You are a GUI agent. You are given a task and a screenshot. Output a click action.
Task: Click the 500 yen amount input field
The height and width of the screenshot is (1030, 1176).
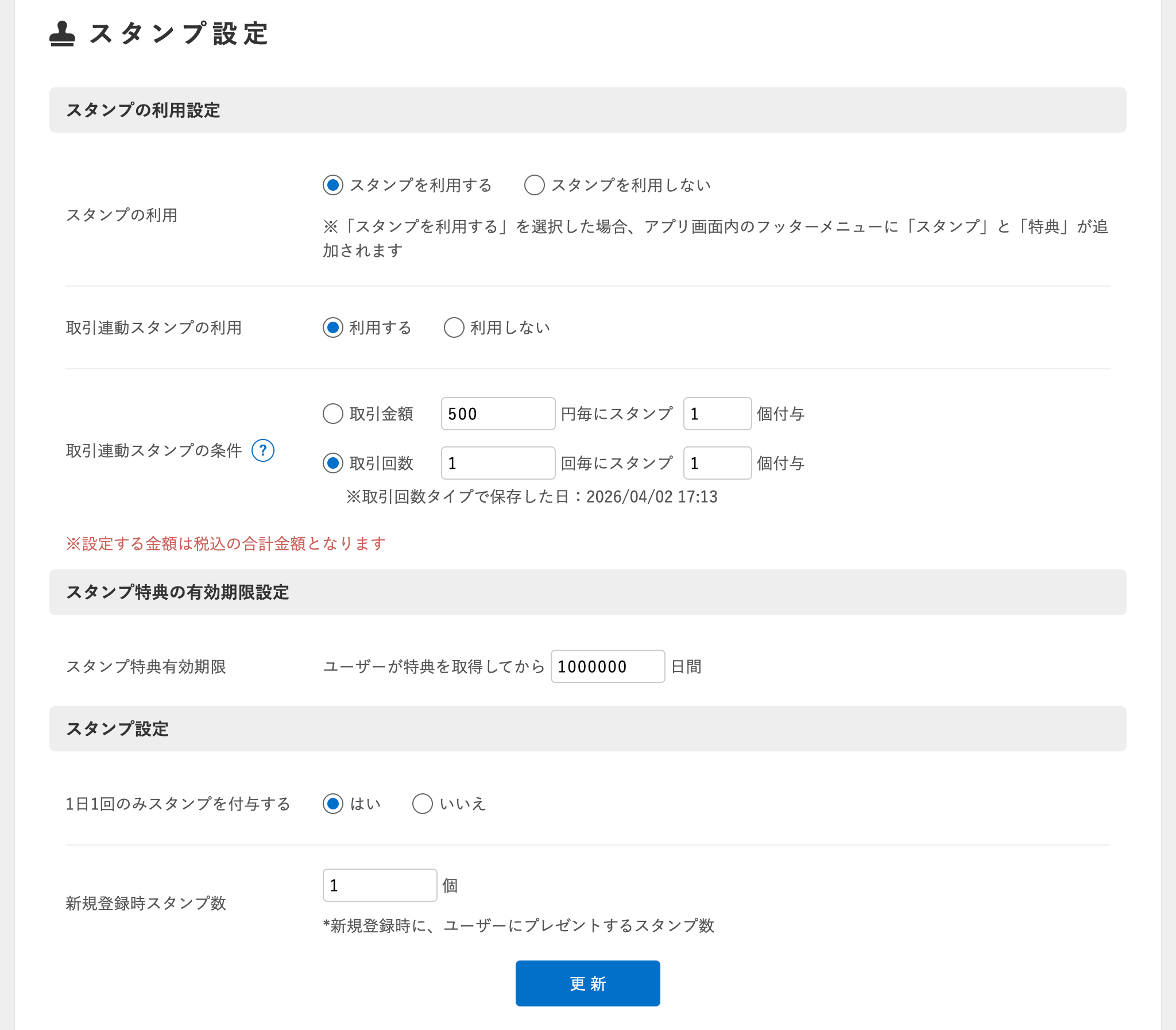497,413
